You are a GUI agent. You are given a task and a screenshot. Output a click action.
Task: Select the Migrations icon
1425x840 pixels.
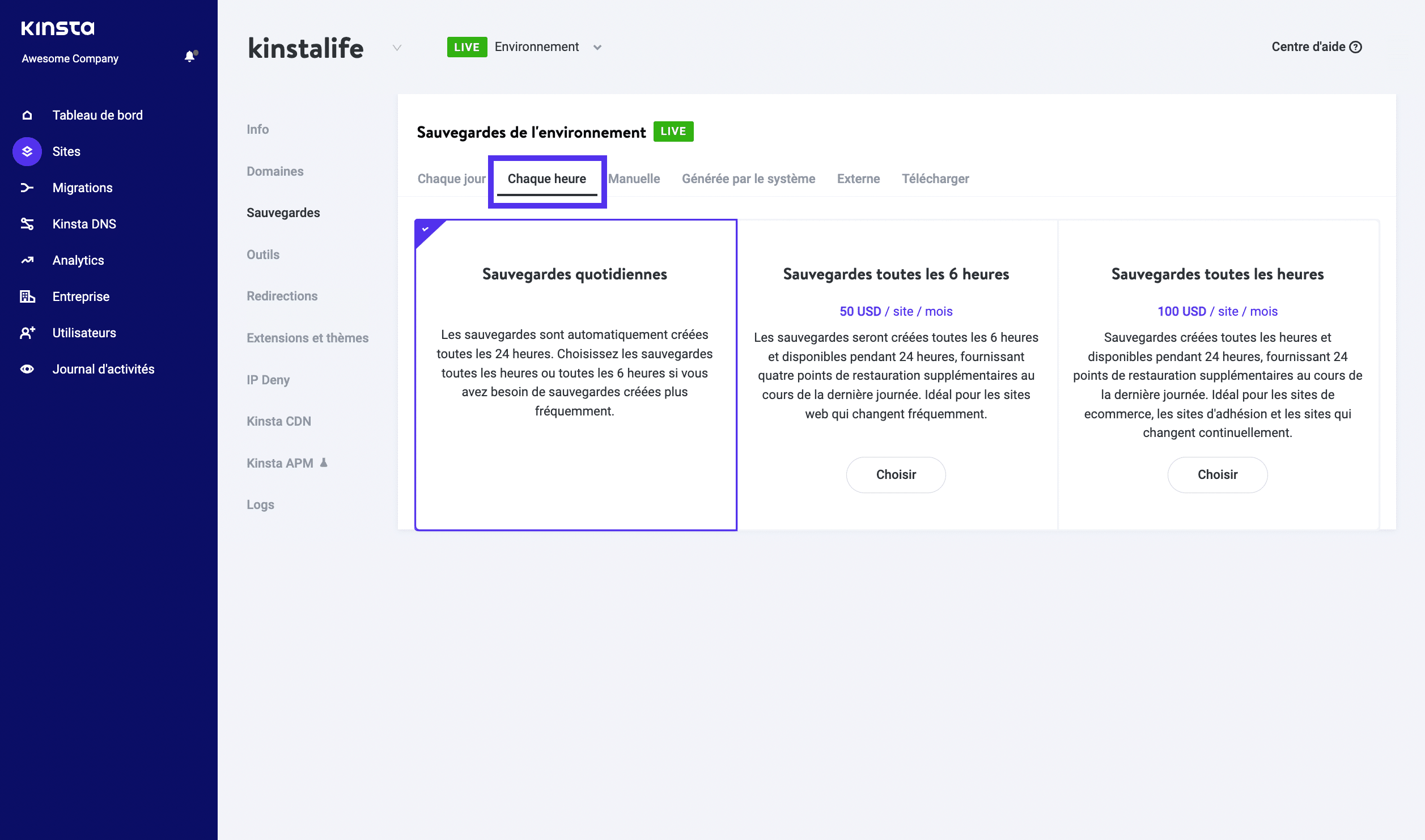click(27, 187)
